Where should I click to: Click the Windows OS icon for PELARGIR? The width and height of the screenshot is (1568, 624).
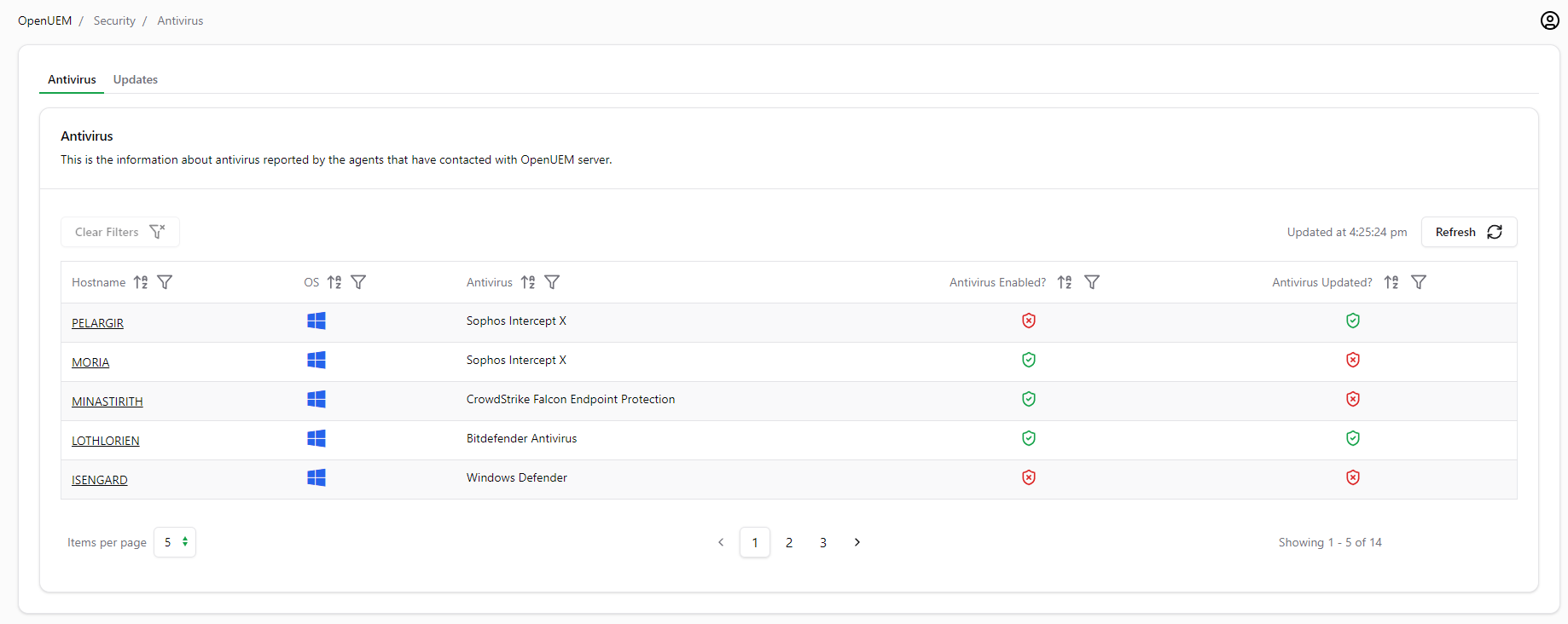coord(317,321)
